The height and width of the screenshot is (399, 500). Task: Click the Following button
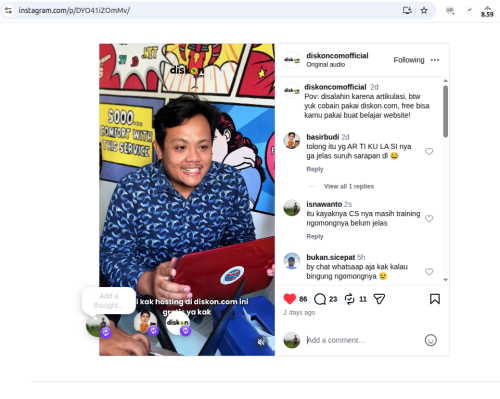point(409,60)
